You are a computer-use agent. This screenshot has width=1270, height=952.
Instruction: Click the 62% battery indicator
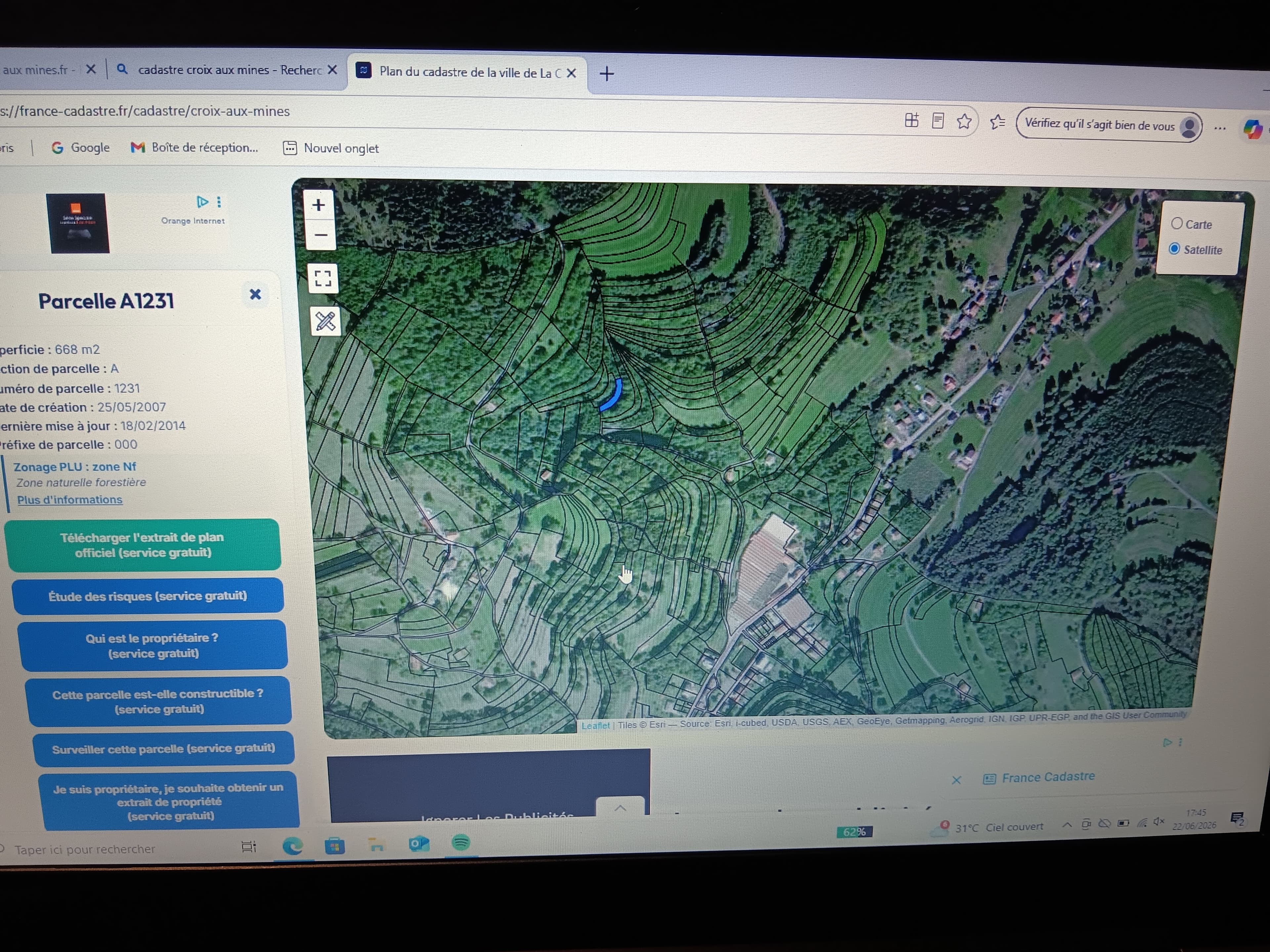click(x=854, y=831)
